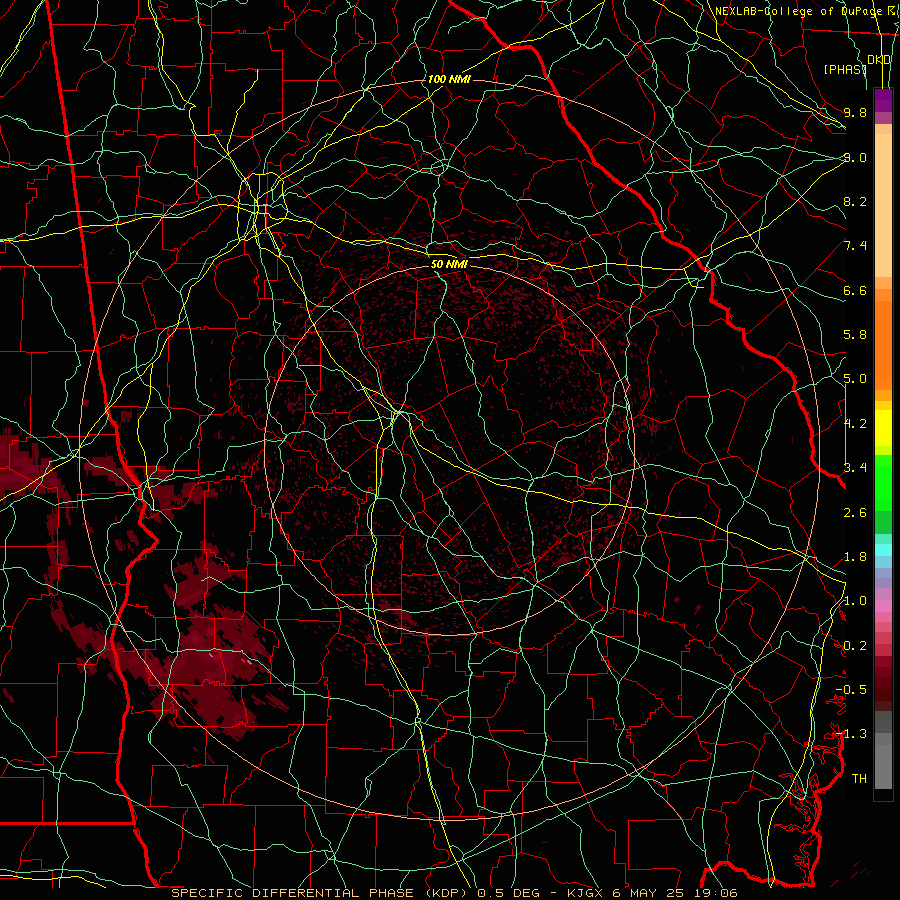This screenshot has width=900, height=900.
Task: Pick the peach segment of the color bar
Action: click(x=883, y=205)
